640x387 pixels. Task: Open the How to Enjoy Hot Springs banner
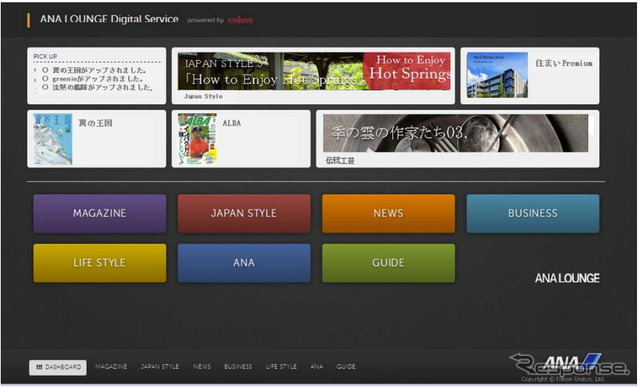click(314, 71)
